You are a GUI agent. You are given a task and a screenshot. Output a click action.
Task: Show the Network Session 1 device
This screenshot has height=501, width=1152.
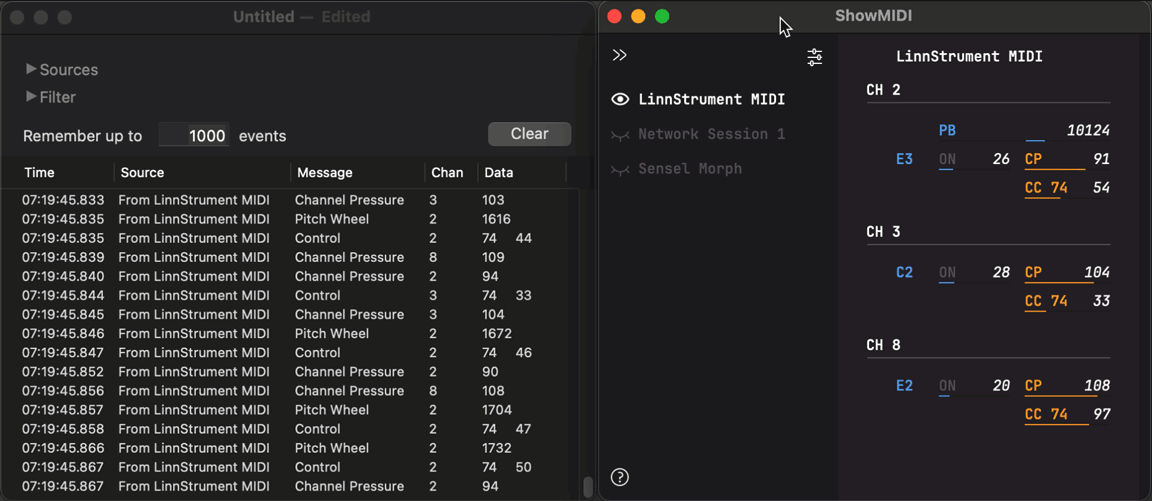[x=620, y=134]
